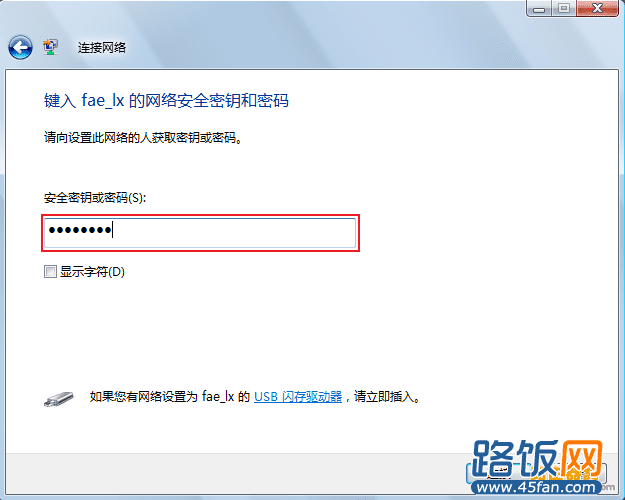
Task: Click the www.45fan.com URL badge
Action: [x=537, y=487]
